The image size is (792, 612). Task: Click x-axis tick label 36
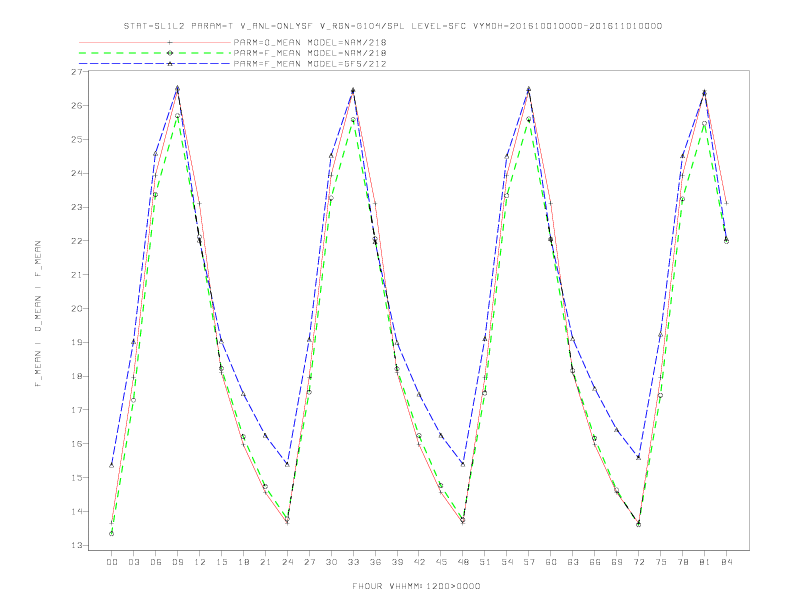(375, 562)
